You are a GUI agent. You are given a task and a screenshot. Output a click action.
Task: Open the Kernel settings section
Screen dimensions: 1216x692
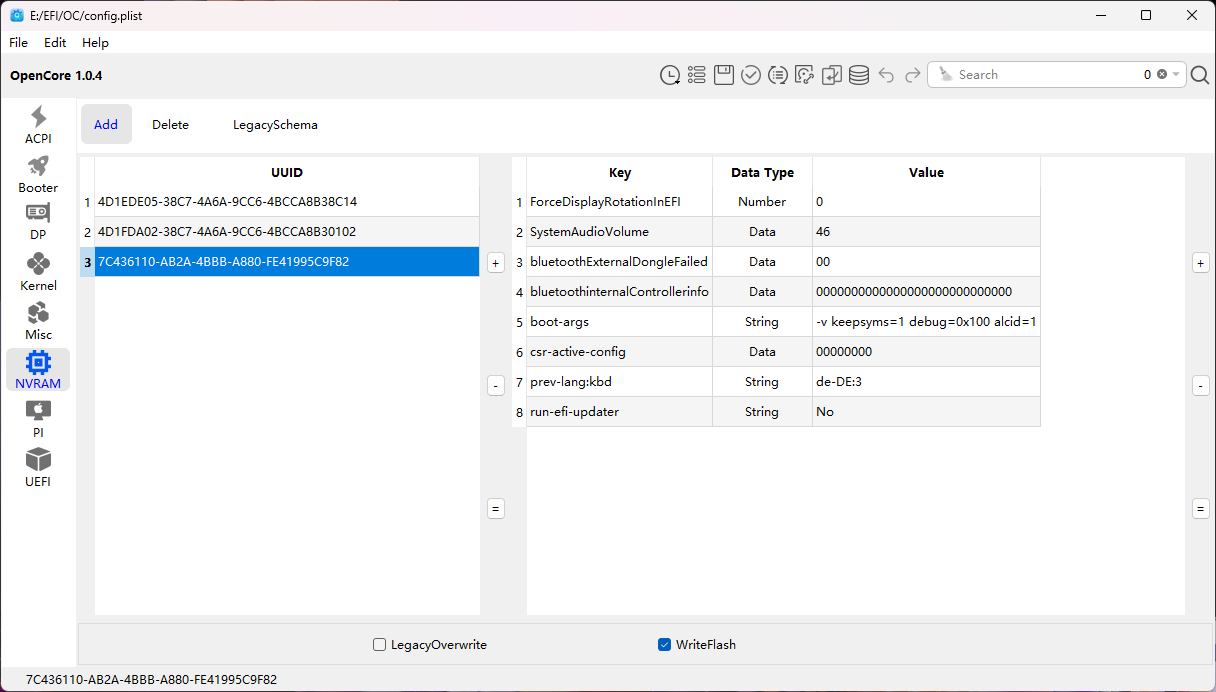pyautogui.click(x=38, y=272)
